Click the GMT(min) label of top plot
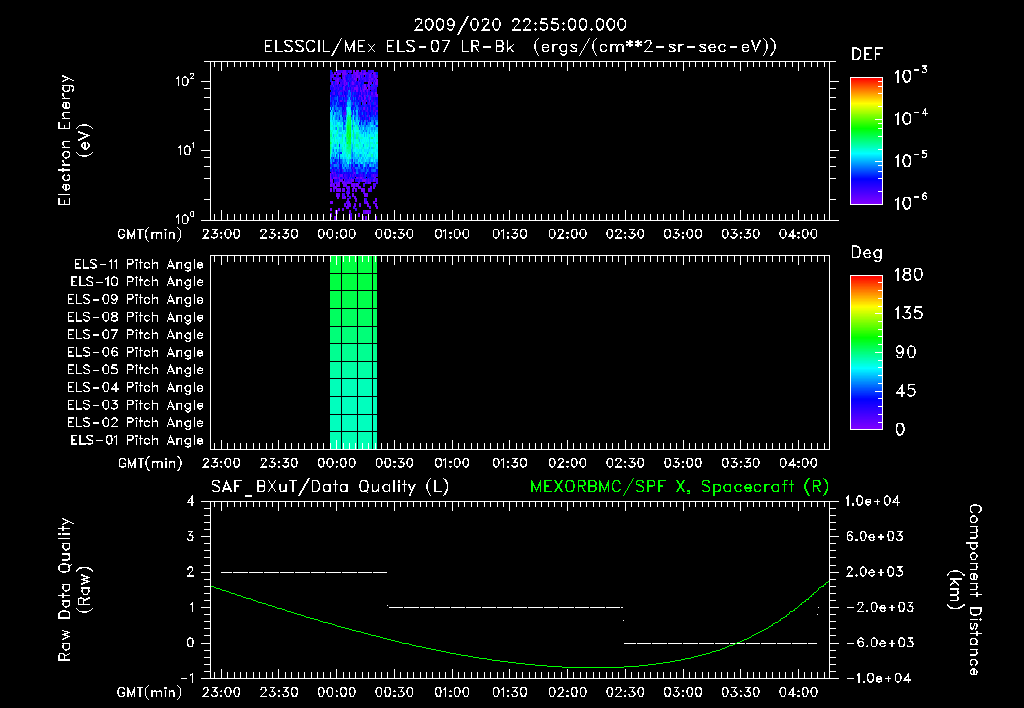Viewport: 1024px width, 708px height. pyautogui.click(x=150, y=234)
